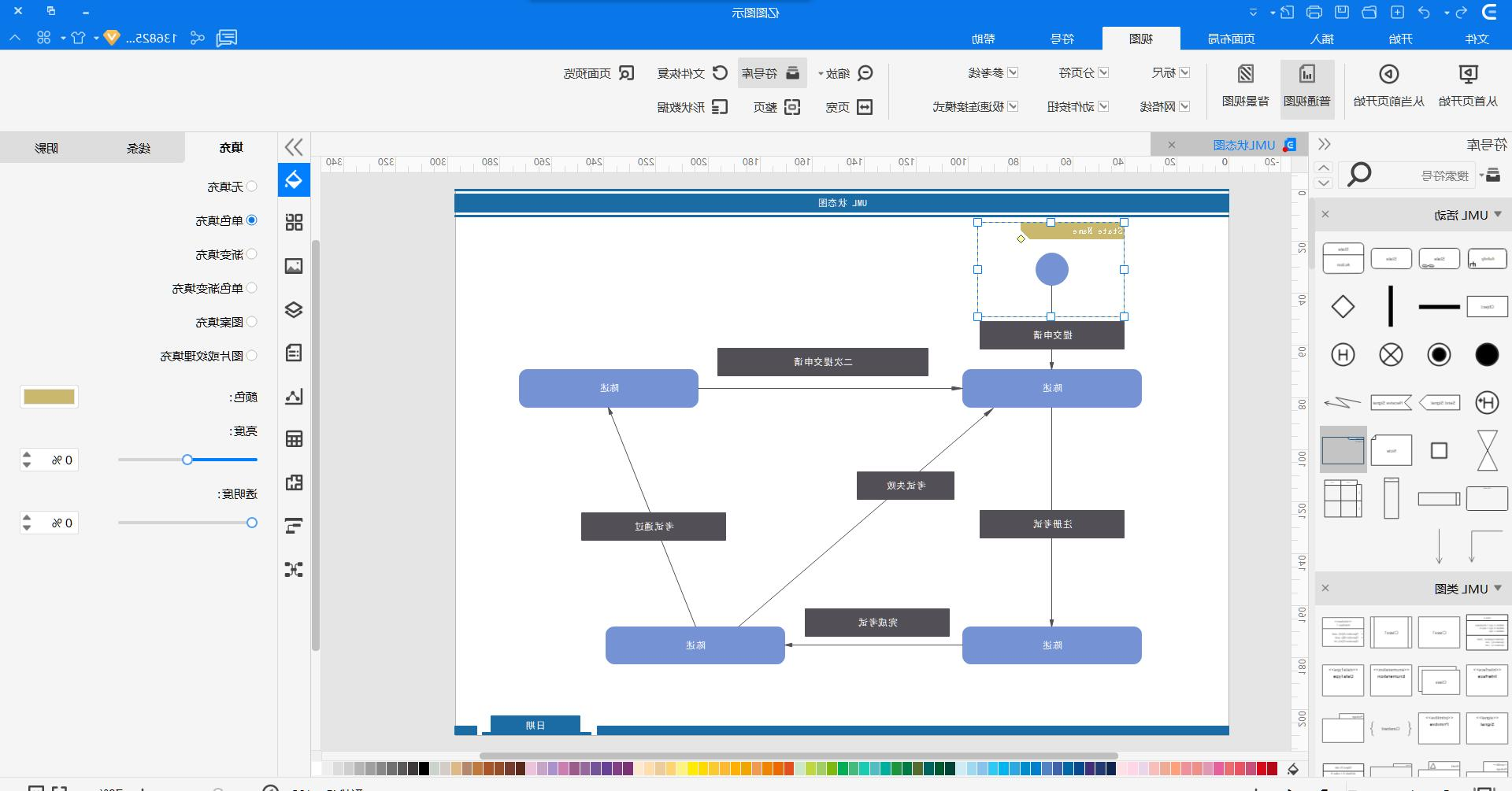This screenshot has height=791, width=1512.
Task: Click the apps grid icon in the top bar
Action: click(x=44, y=38)
